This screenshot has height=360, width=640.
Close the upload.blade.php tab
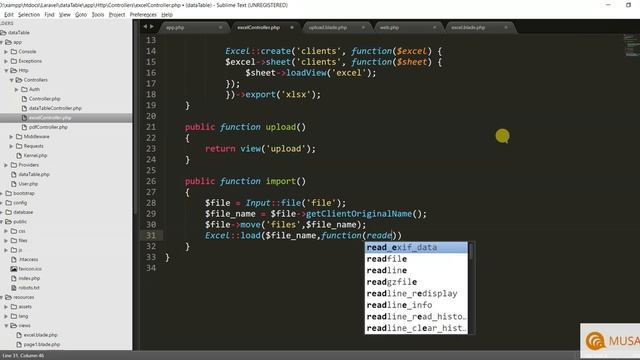[x=363, y=27]
